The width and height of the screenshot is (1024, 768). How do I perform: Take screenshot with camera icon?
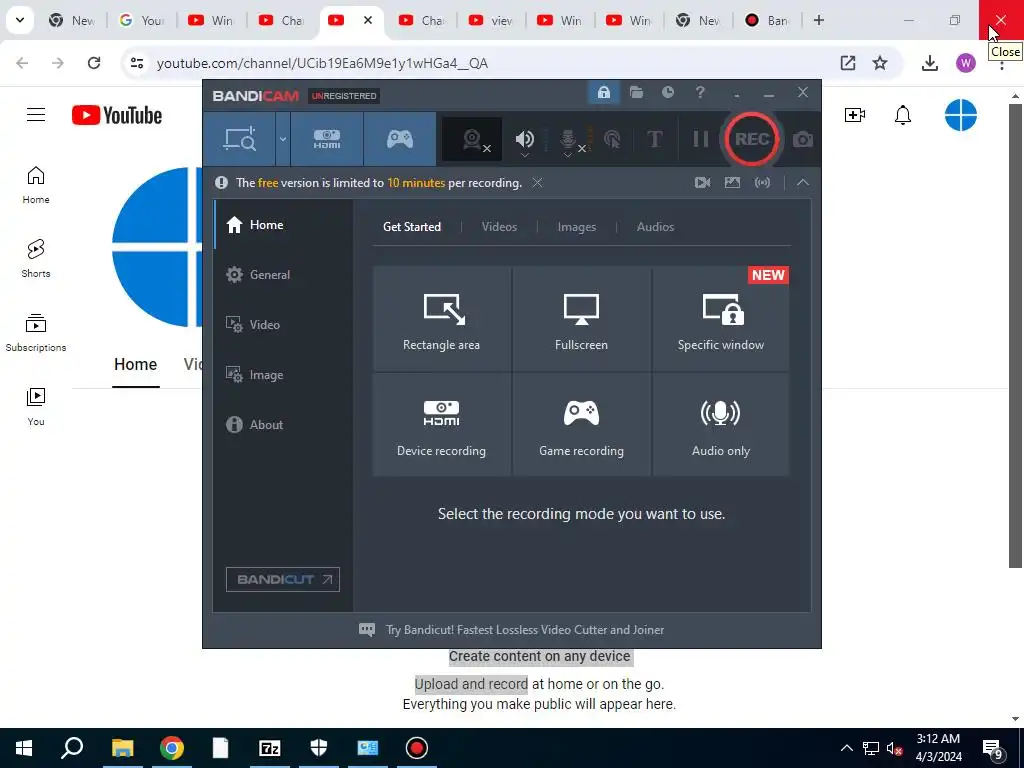(803, 139)
